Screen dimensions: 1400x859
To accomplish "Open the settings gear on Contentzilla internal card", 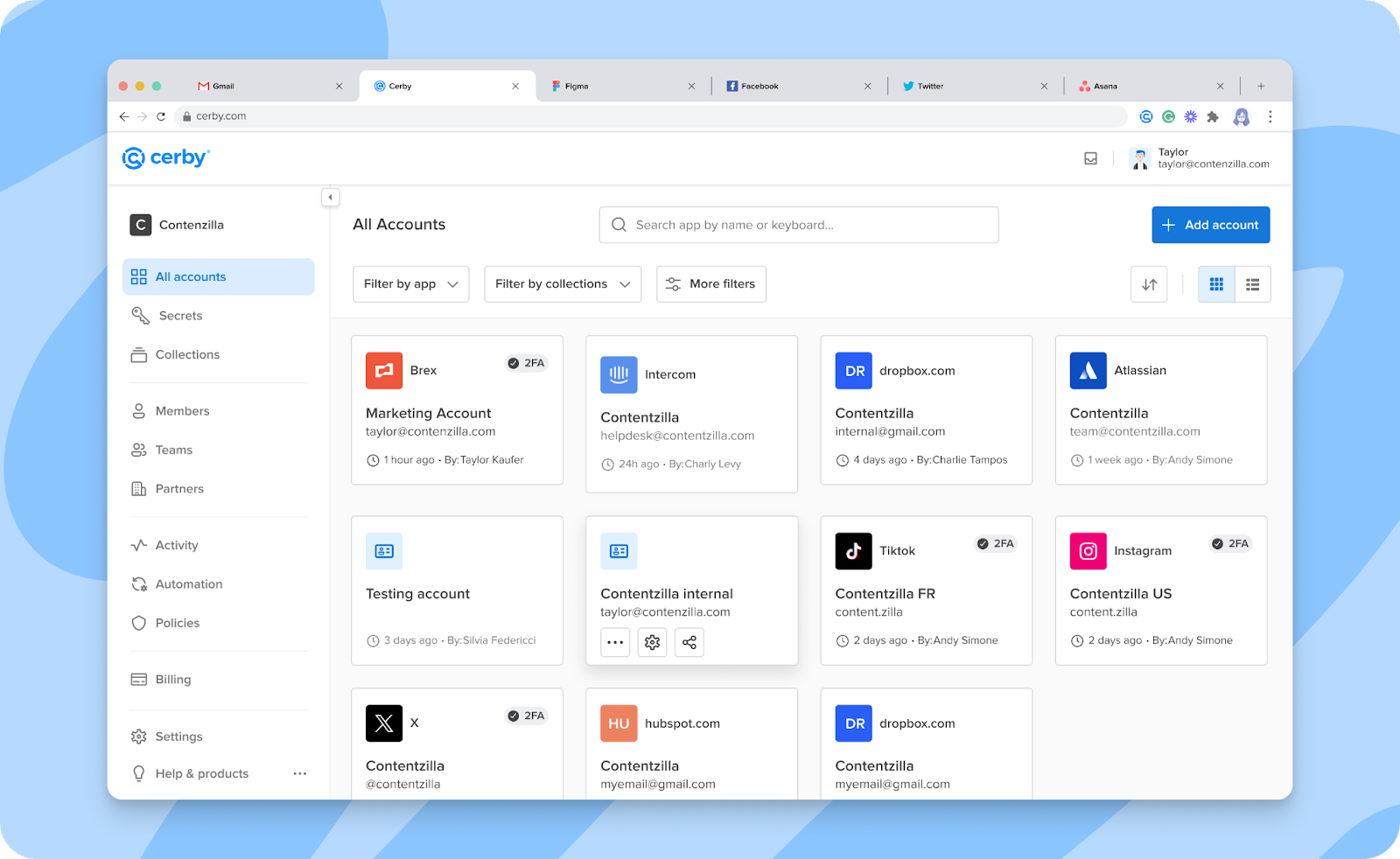I will point(653,642).
